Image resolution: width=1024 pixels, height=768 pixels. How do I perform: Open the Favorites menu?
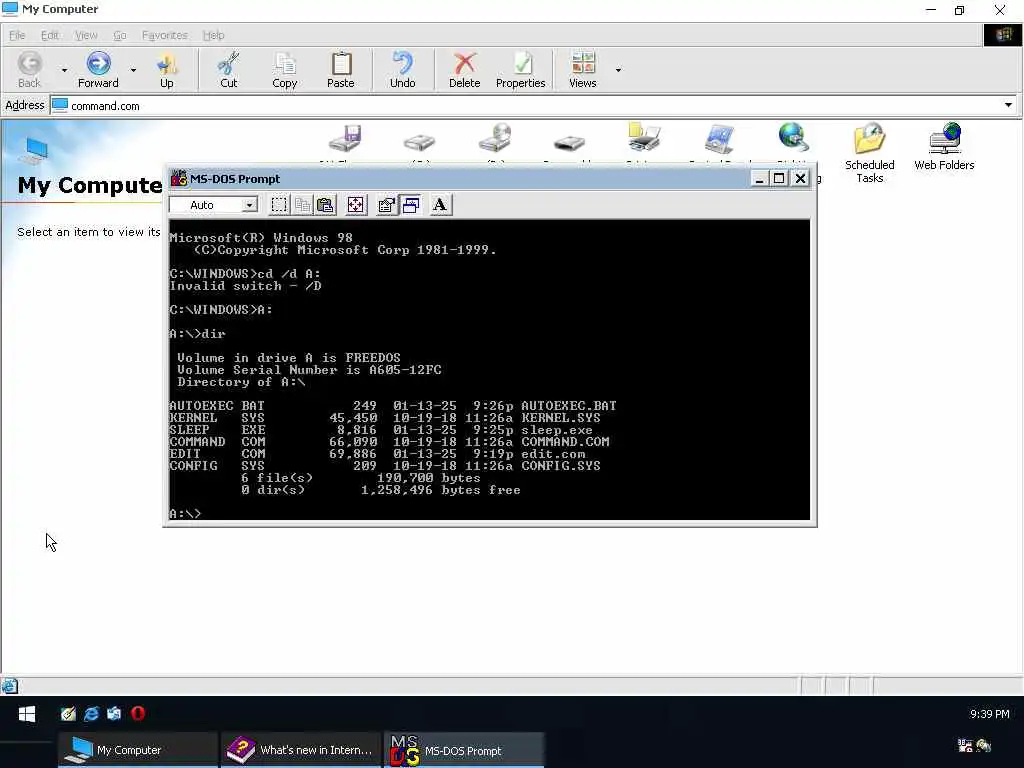click(165, 35)
